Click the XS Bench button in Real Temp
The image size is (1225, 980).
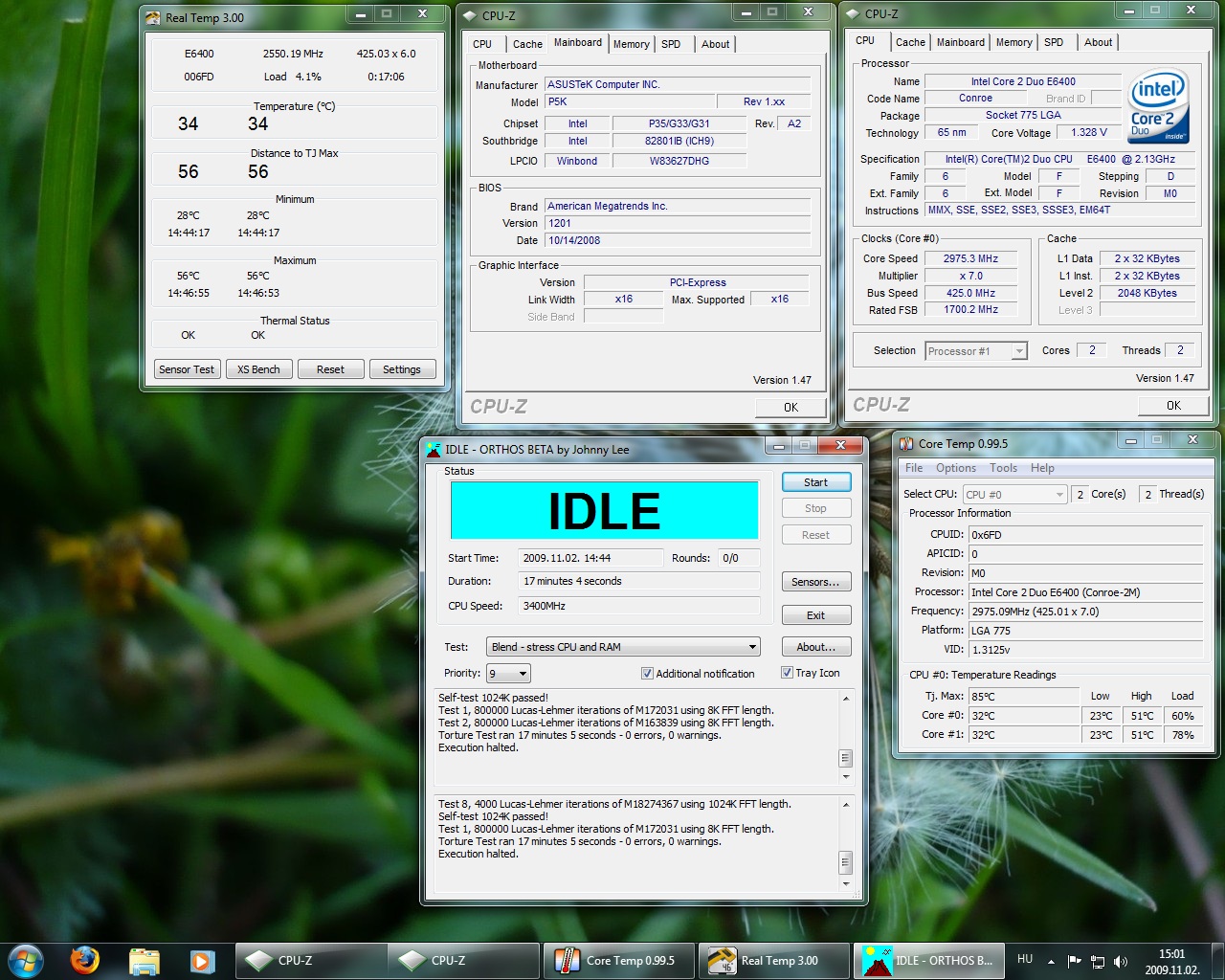(258, 369)
